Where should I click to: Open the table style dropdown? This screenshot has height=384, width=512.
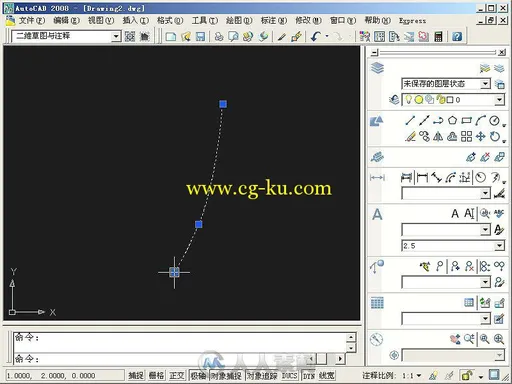485,319
